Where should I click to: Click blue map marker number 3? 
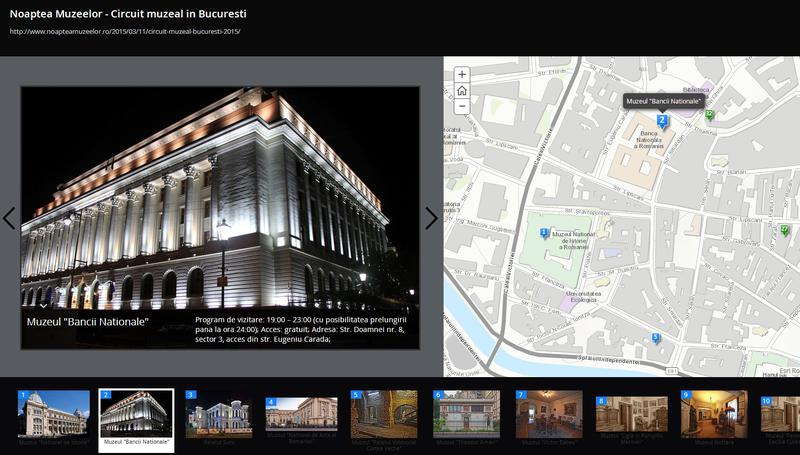656,338
